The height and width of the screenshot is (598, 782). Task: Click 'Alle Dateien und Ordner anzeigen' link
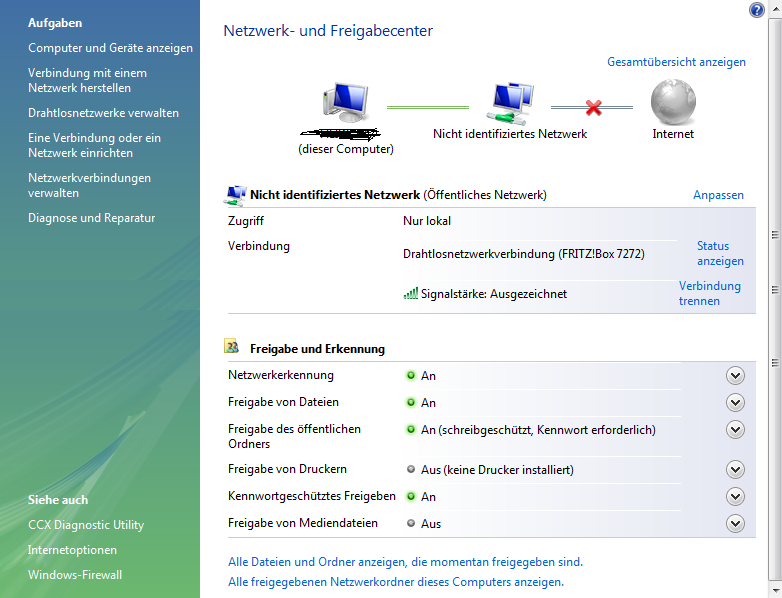click(x=405, y=562)
